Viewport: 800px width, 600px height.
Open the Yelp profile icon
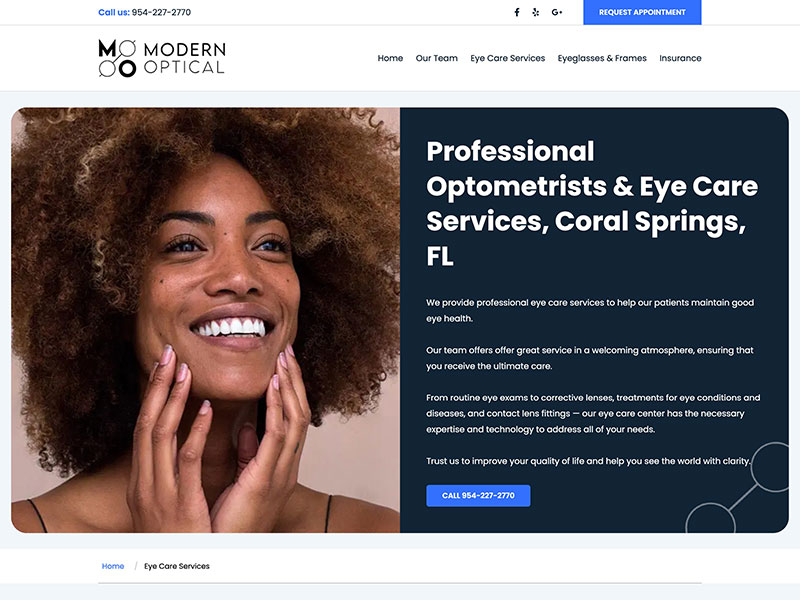(x=536, y=12)
